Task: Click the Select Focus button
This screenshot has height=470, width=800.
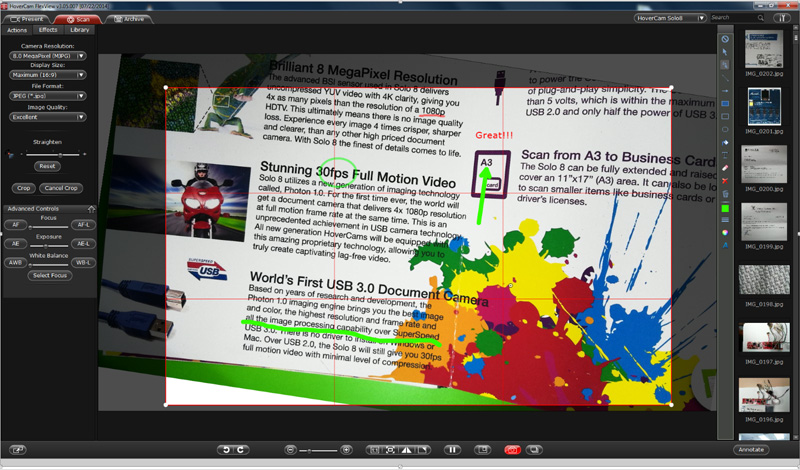Action: coord(50,275)
